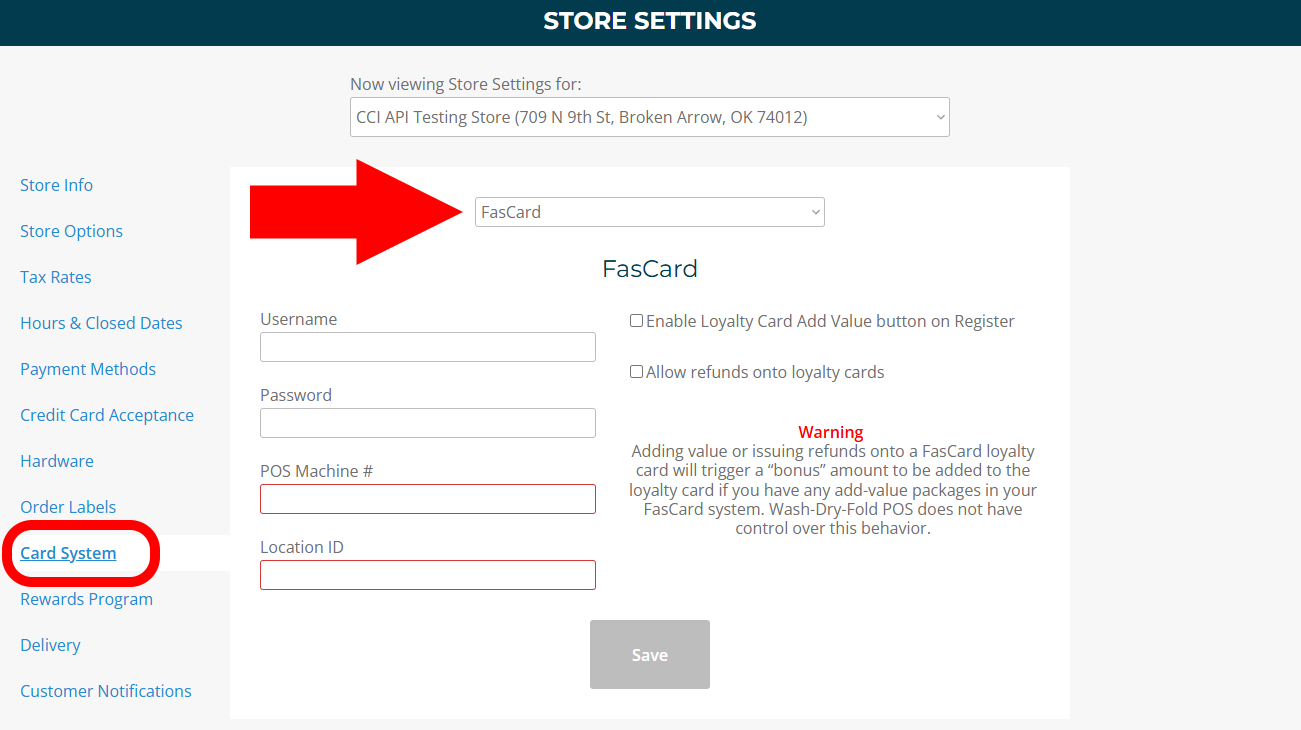Click the STORE SETTINGS page title
This screenshot has height=730, width=1301.
point(650,20)
